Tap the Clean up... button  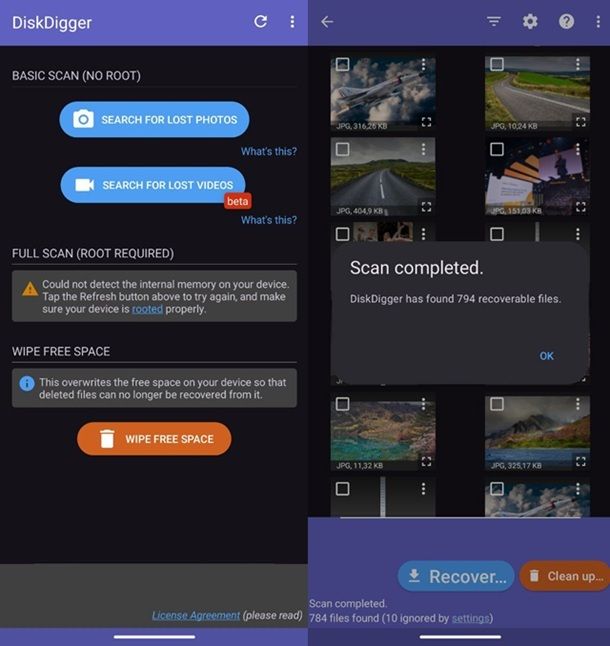[x=565, y=576]
